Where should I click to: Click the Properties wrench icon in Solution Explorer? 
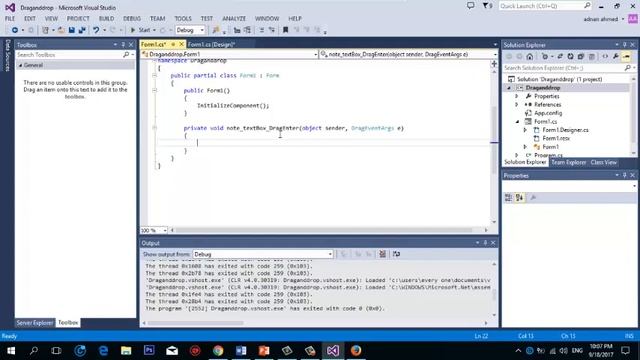click(616, 57)
